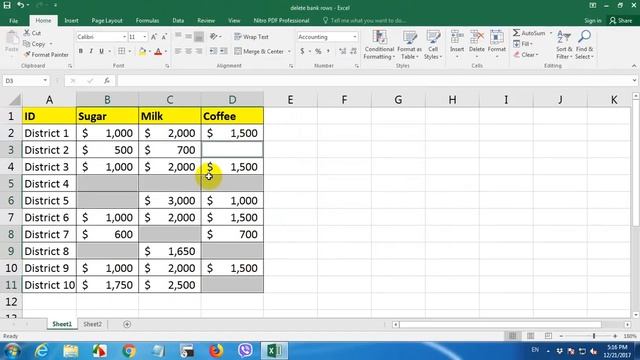Image resolution: width=640 pixels, height=360 pixels.
Task: Click Merge & Center button
Action: (x=260, y=51)
